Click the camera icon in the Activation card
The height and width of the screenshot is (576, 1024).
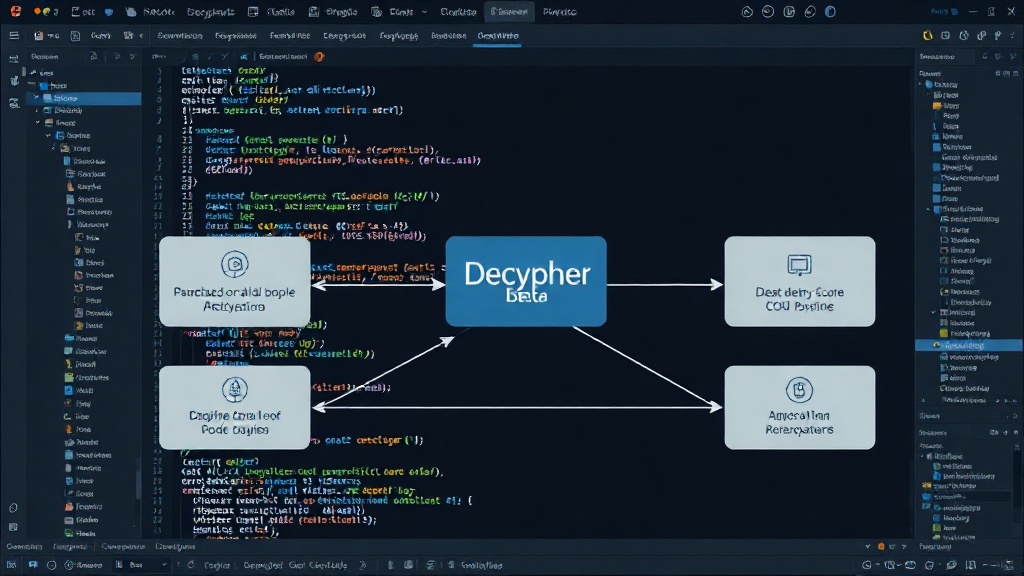tap(234, 264)
